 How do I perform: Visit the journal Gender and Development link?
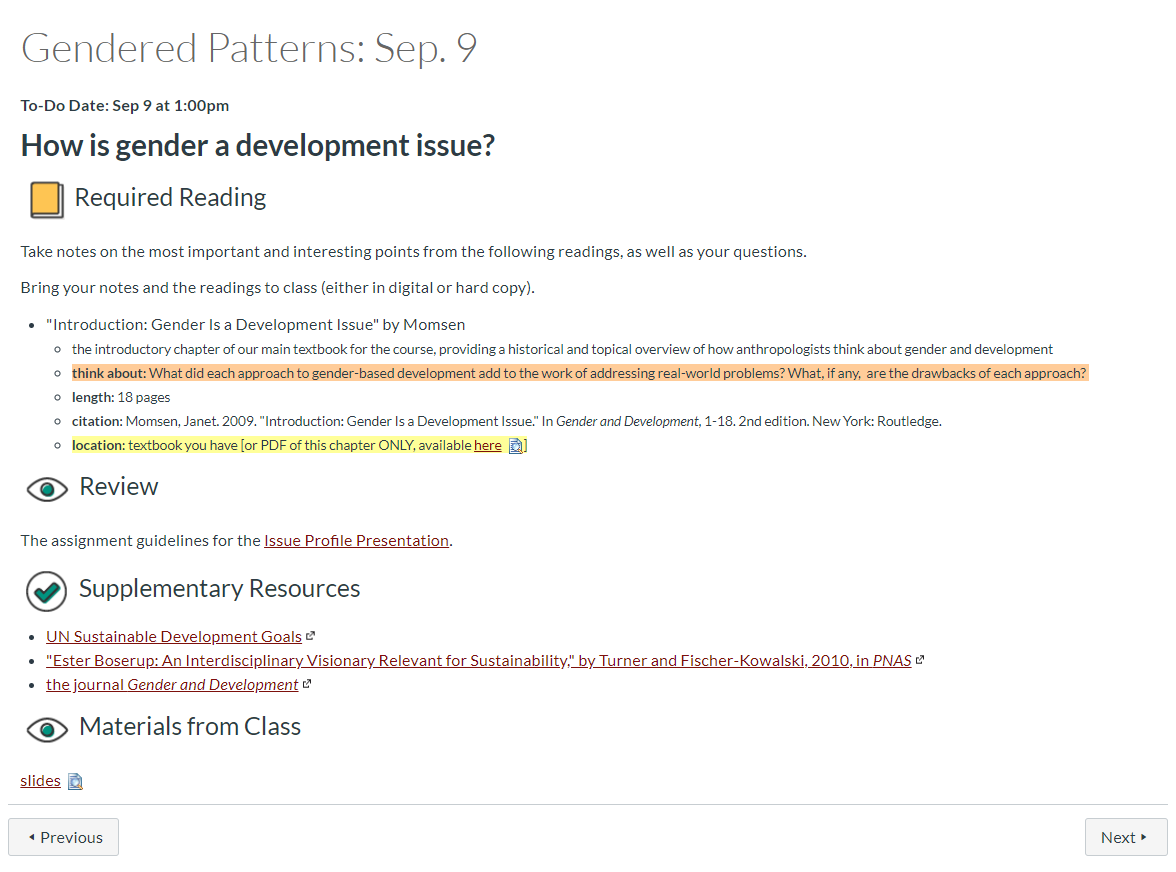(172, 685)
